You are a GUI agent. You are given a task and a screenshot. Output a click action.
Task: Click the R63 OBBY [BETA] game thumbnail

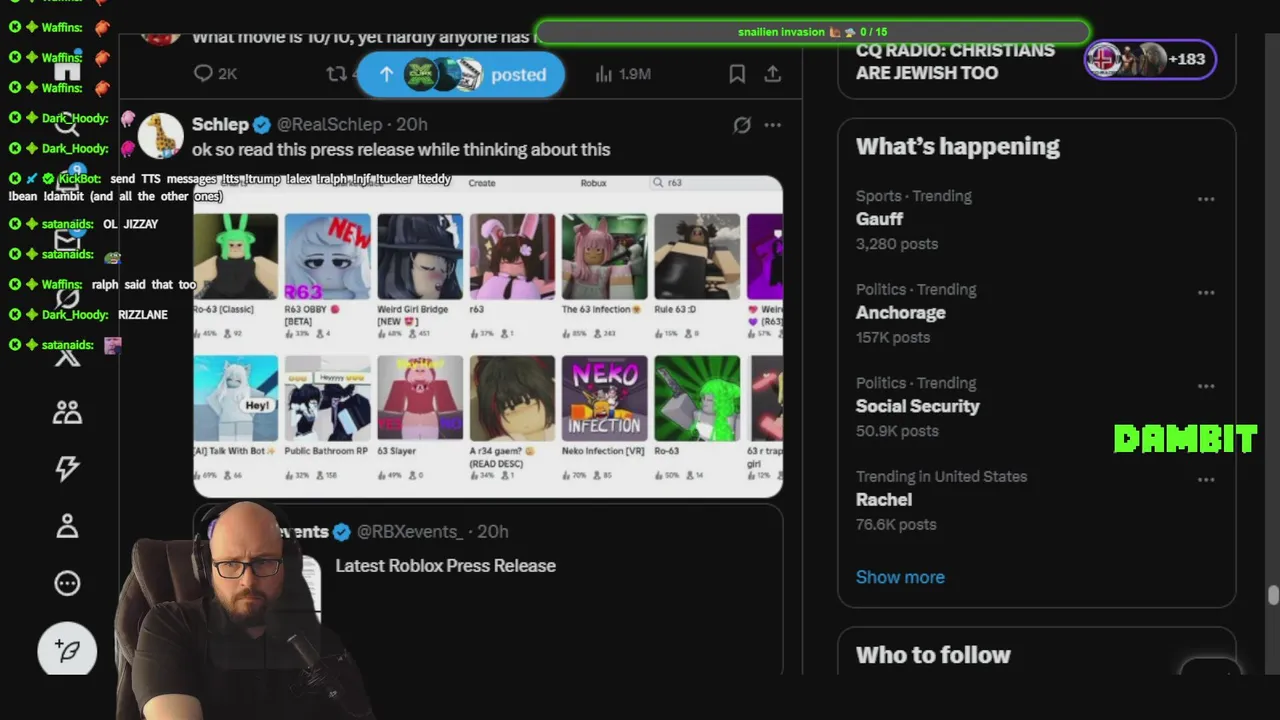[x=327, y=256]
